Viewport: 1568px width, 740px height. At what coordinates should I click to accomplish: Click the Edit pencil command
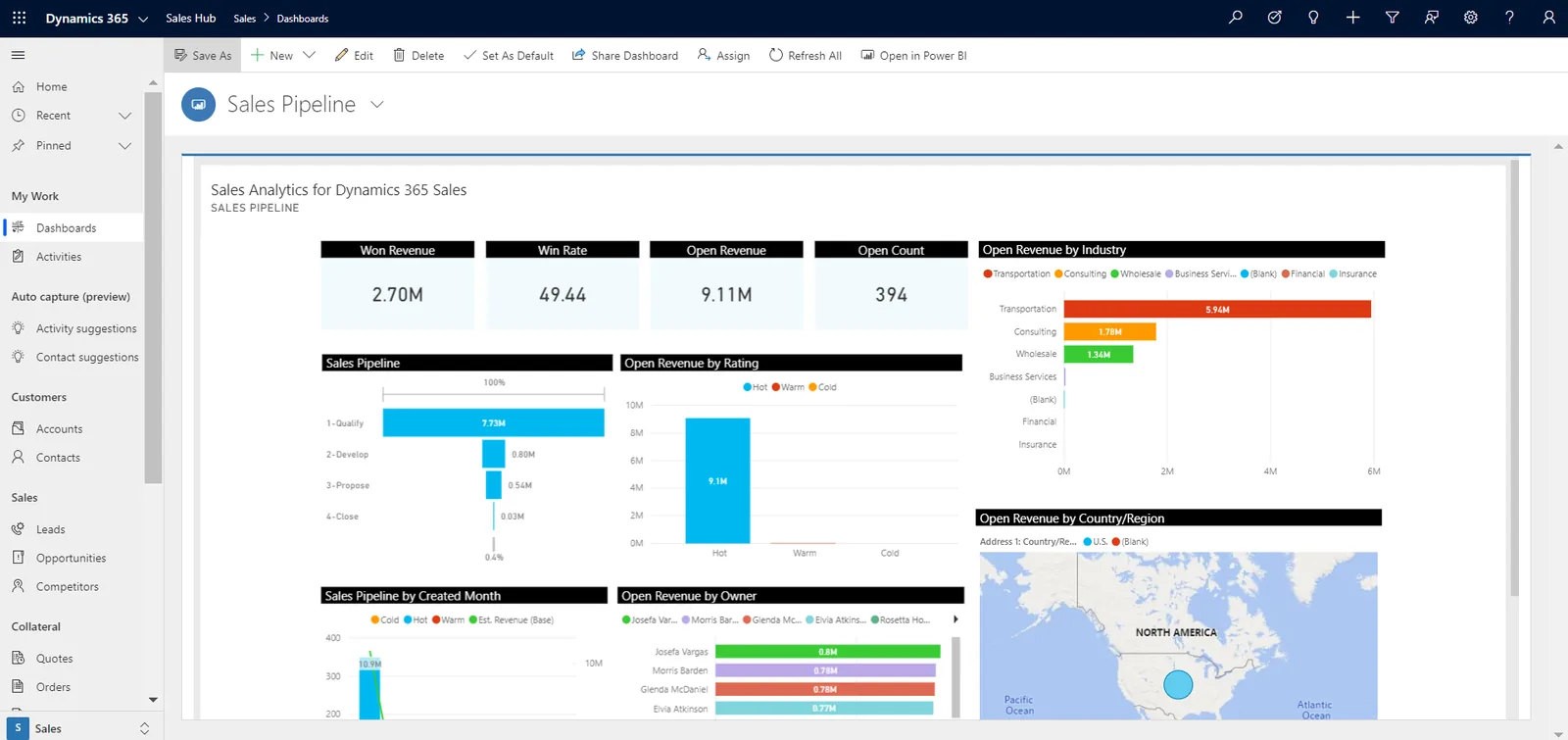pyautogui.click(x=354, y=56)
